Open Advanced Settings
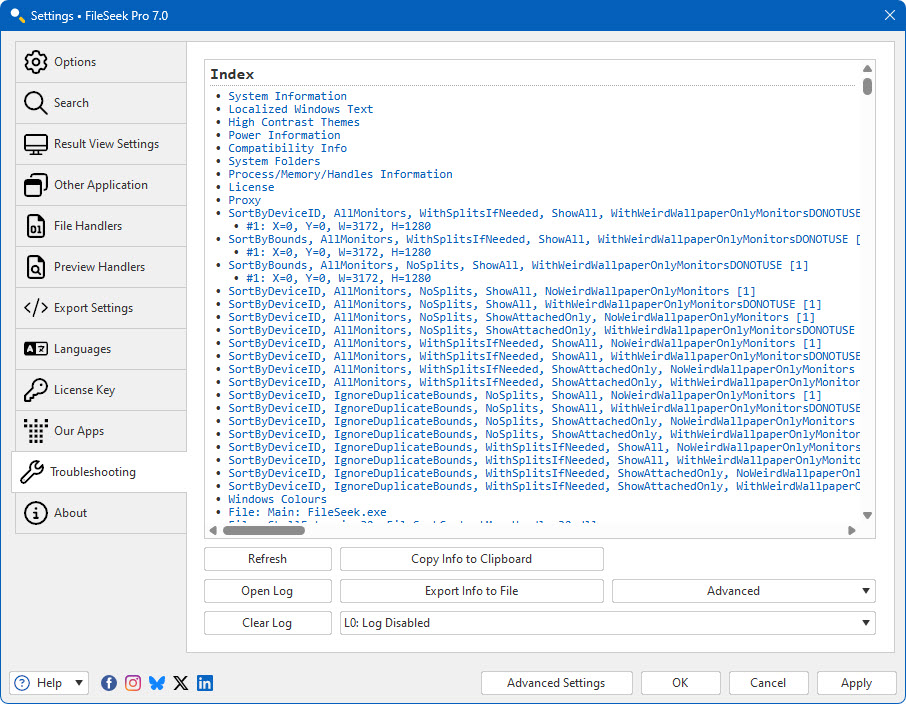This screenshot has height=704, width=906. [556, 683]
